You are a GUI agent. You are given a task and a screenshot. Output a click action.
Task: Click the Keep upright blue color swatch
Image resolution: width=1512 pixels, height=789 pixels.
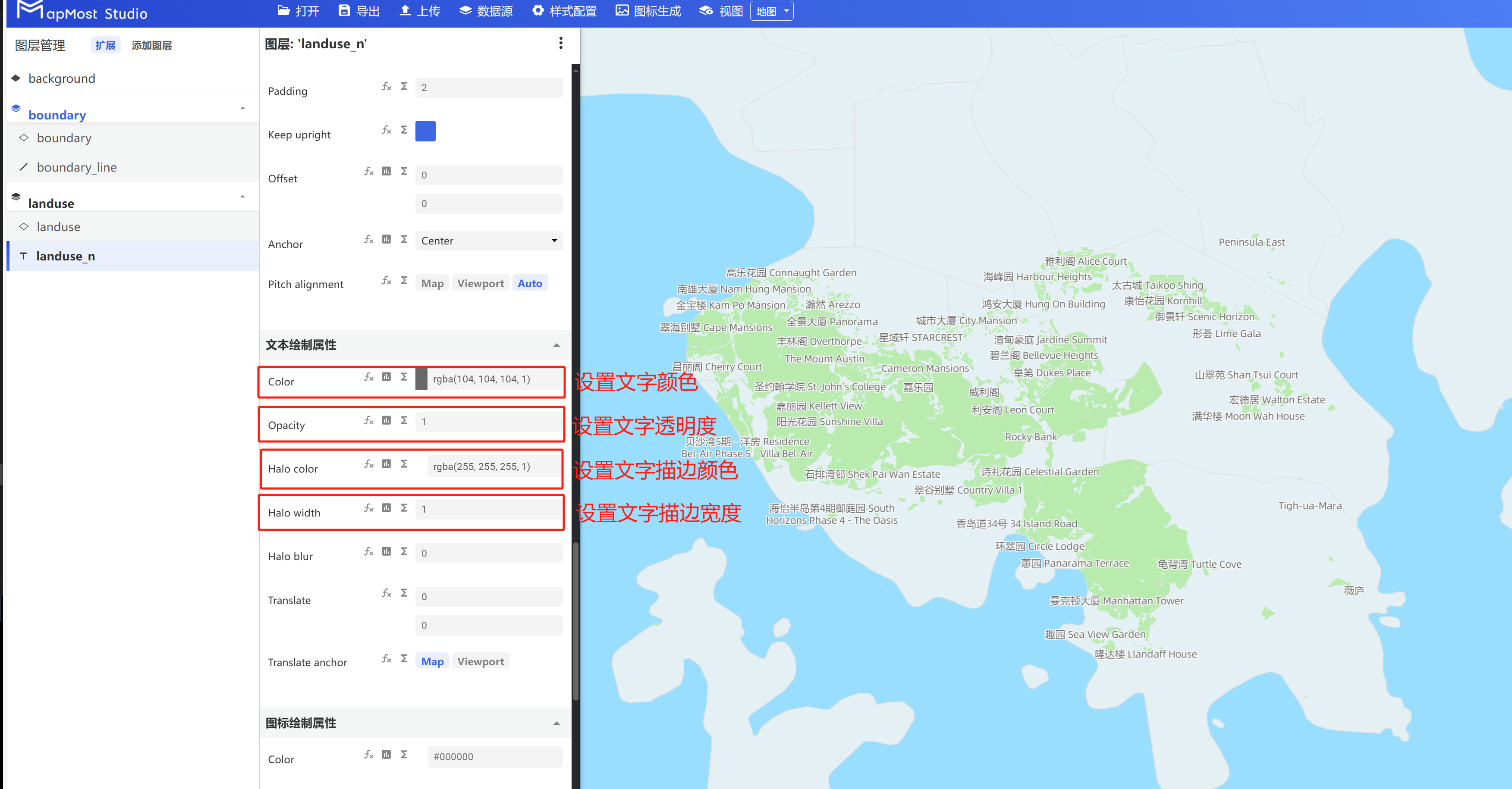[425, 131]
